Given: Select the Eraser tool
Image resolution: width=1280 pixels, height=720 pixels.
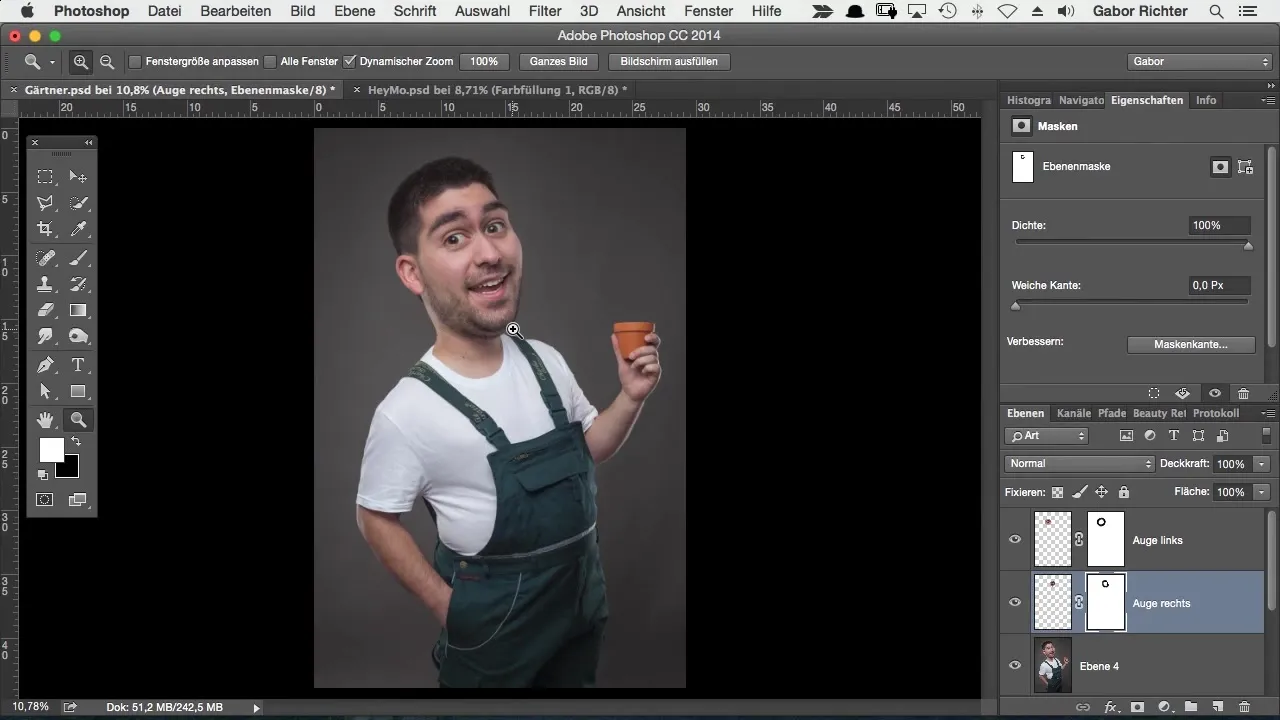Looking at the screenshot, I should [x=45, y=310].
